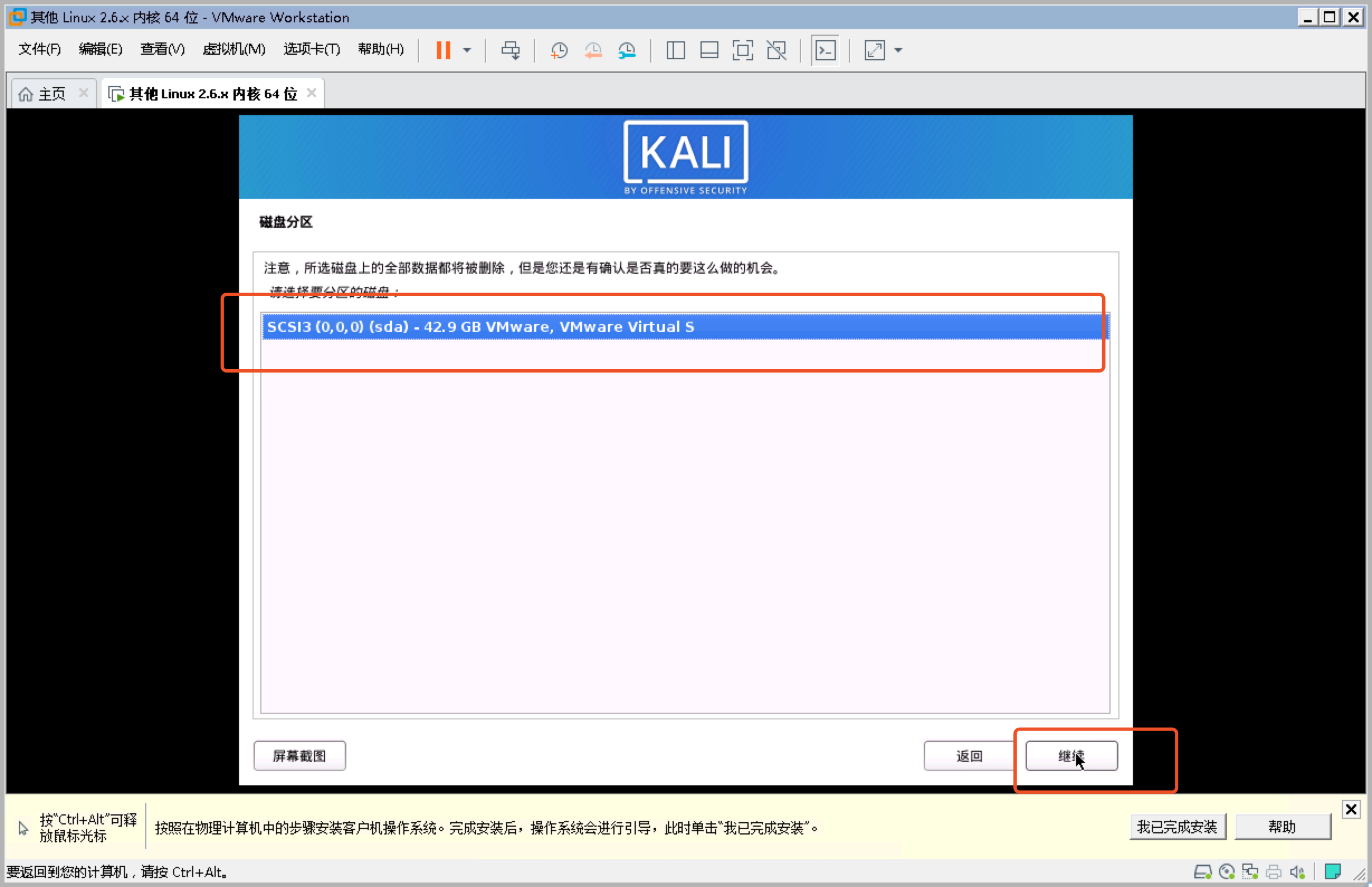
Task: Click send Ctrl+Alt+Del icon
Action: (x=511, y=50)
